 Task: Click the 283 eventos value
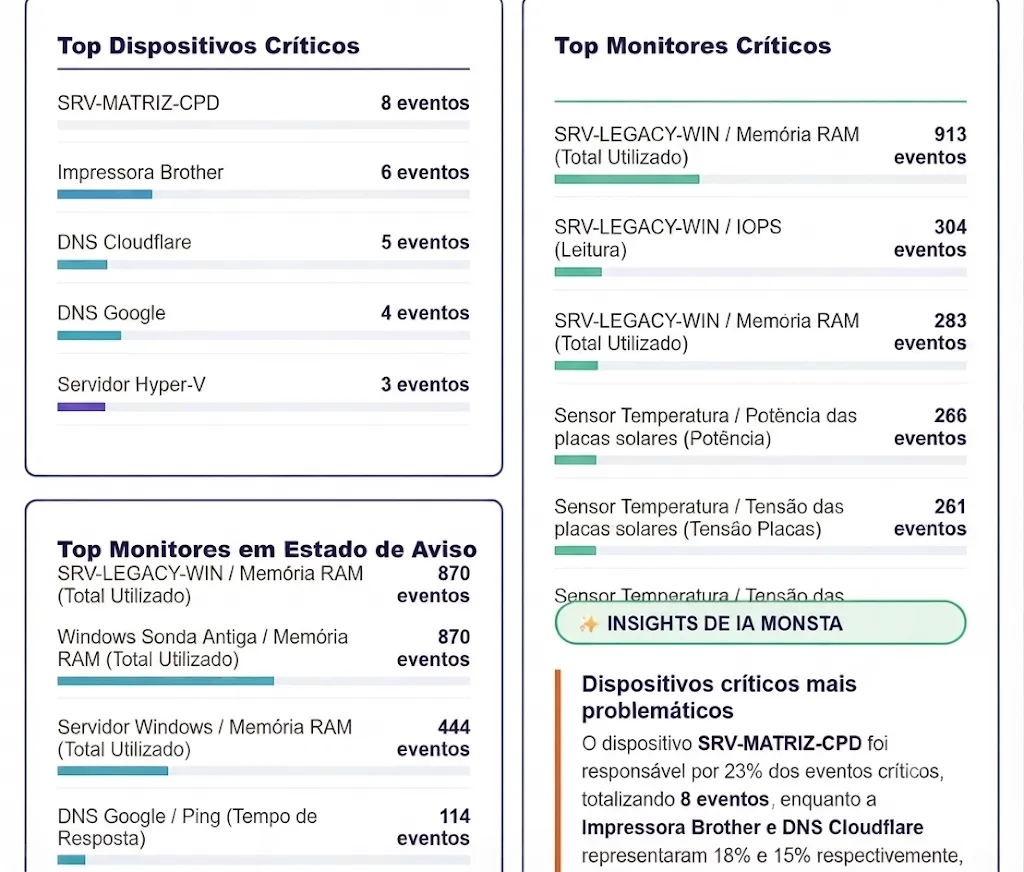click(x=930, y=332)
